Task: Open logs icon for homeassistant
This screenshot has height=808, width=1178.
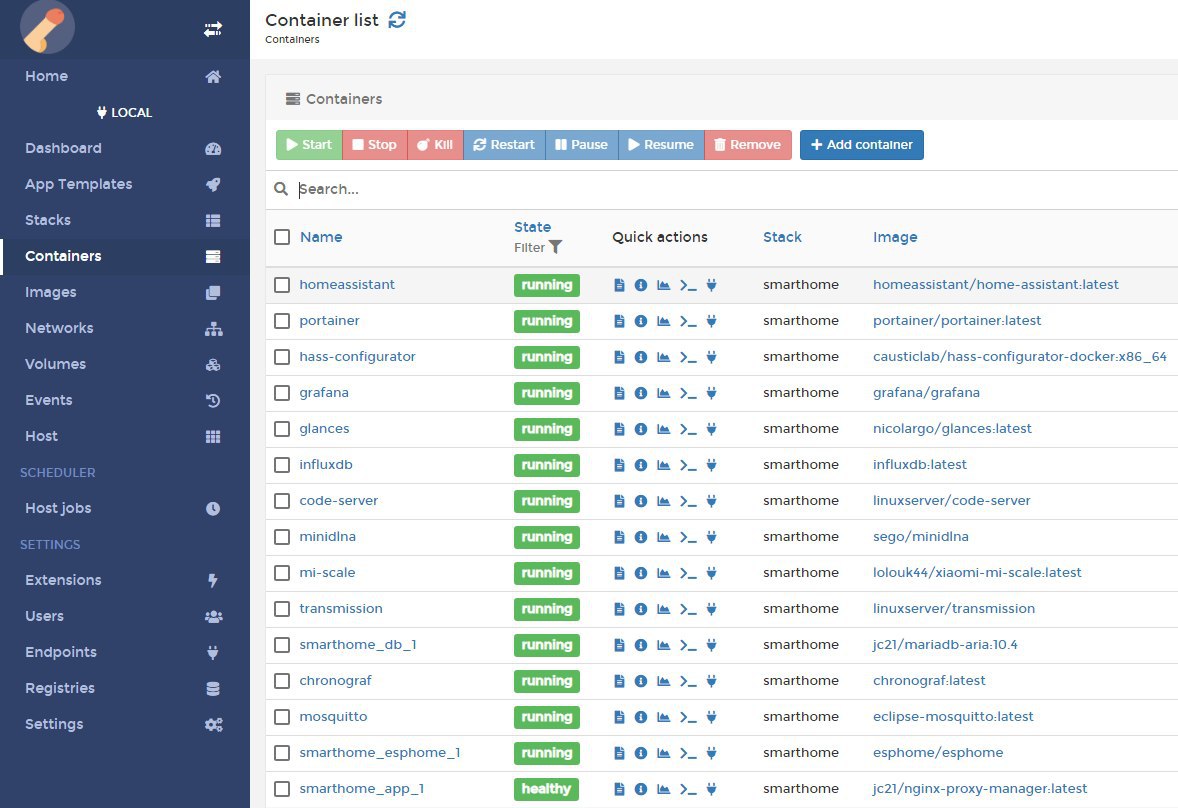Action: pyautogui.click(x=619, y=285)
